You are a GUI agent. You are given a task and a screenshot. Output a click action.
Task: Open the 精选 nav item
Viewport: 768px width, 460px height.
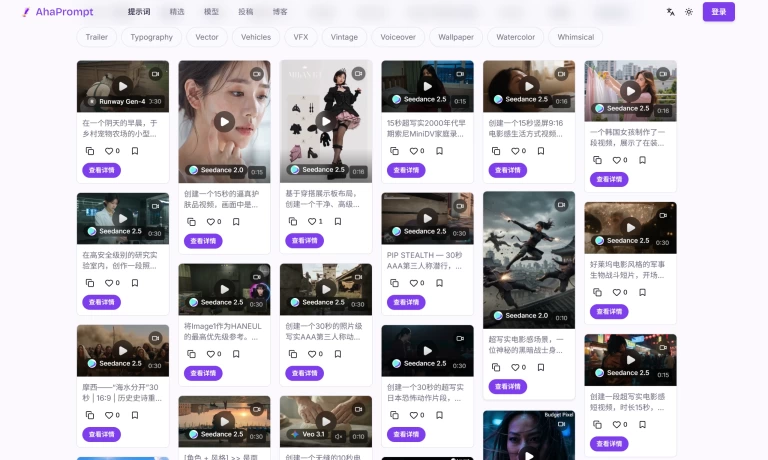click(177, 12)
